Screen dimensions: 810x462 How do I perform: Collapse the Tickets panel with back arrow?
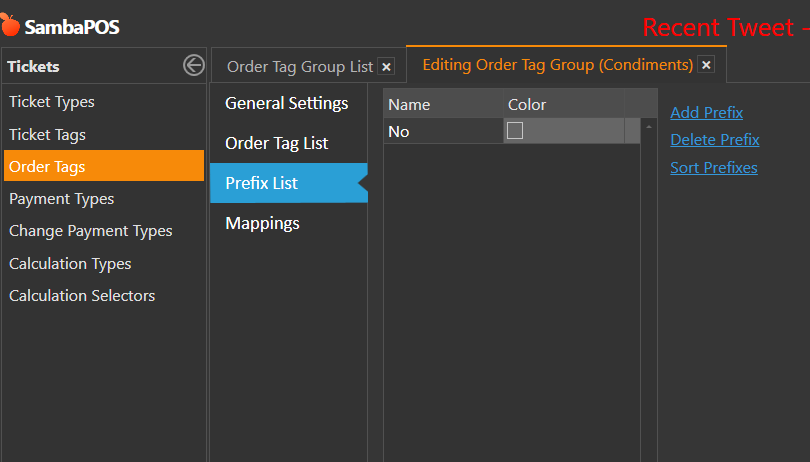click(194, 66)
